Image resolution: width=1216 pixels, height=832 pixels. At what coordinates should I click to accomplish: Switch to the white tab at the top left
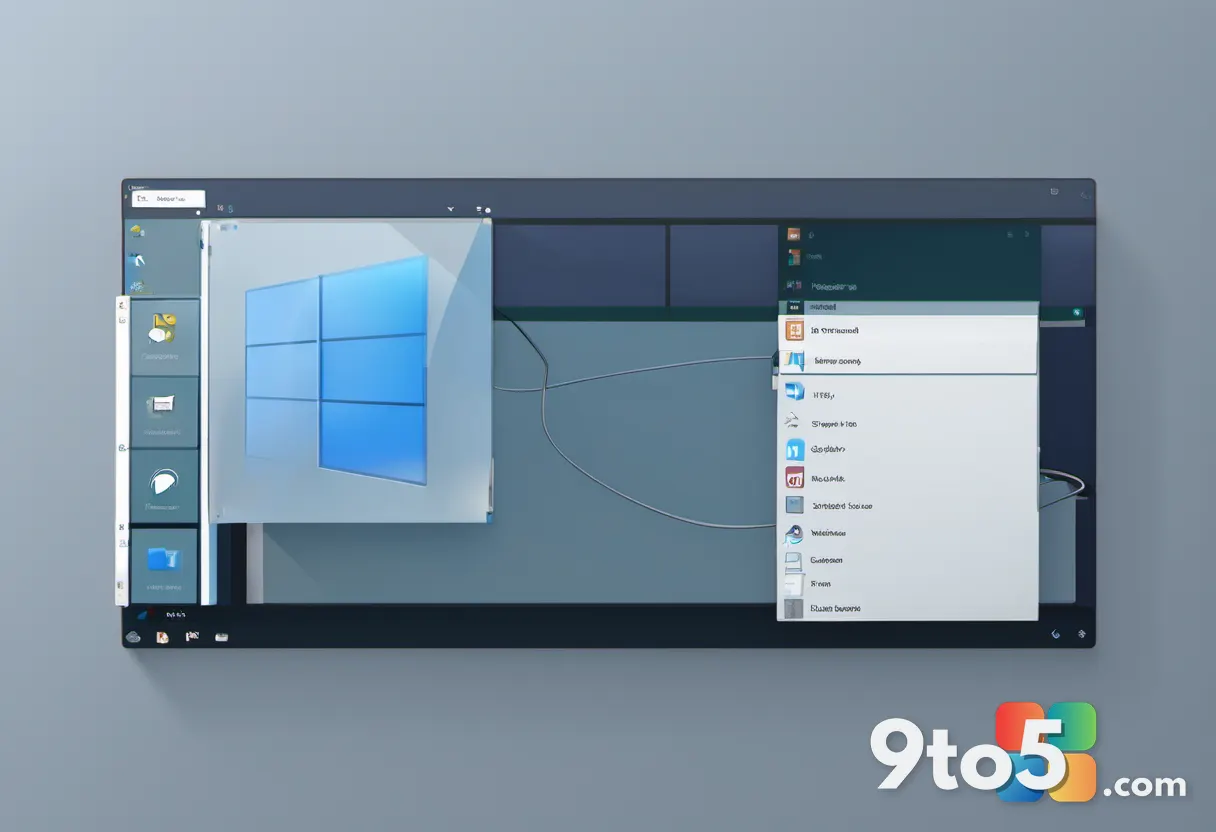pos(169,198)
